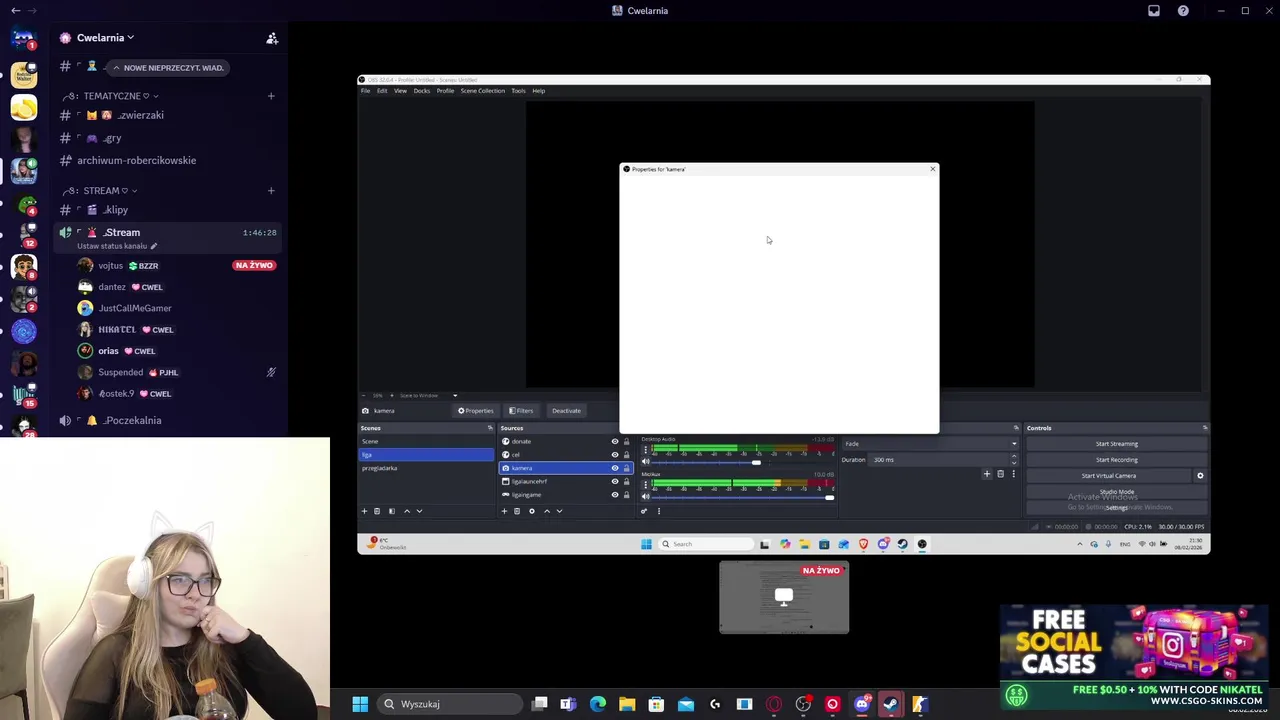The height and width of the screenshot is (720, 1280).
Task: Launch Microsoft Edge from the taskbar
Action: pyautogui.click(x=598, y=704)
